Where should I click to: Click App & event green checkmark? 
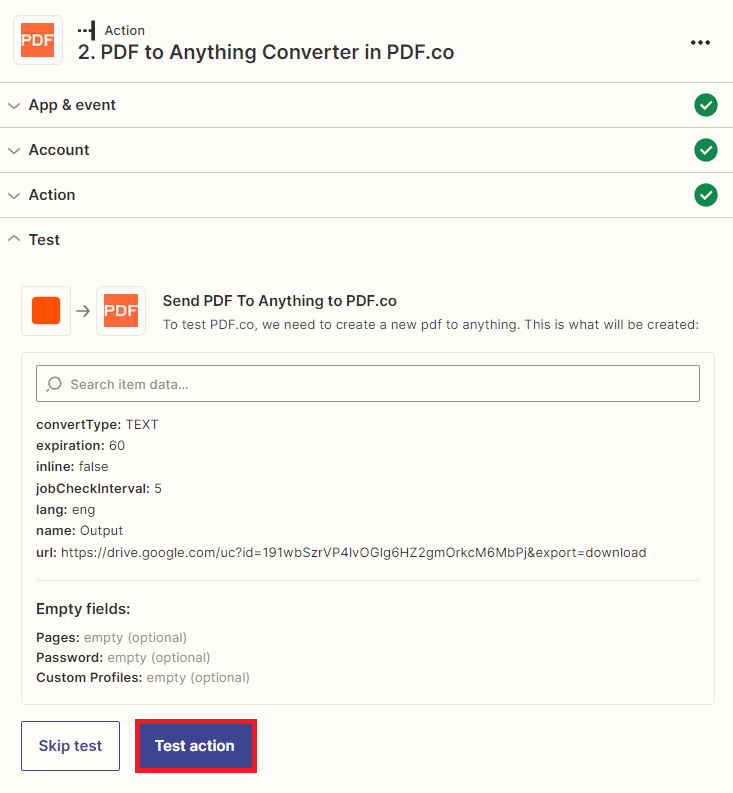(x=706, y=105)
